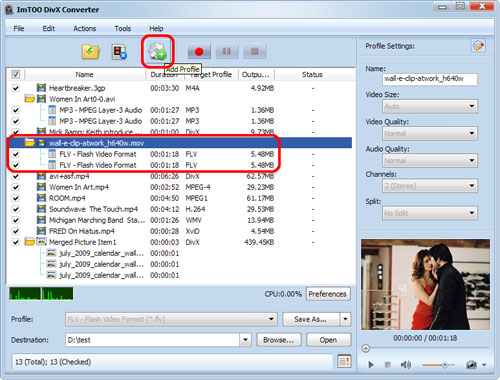Uncheck ROOM.mp4 checkbox
Screen dimensions: 500x380
pos(16,198)
